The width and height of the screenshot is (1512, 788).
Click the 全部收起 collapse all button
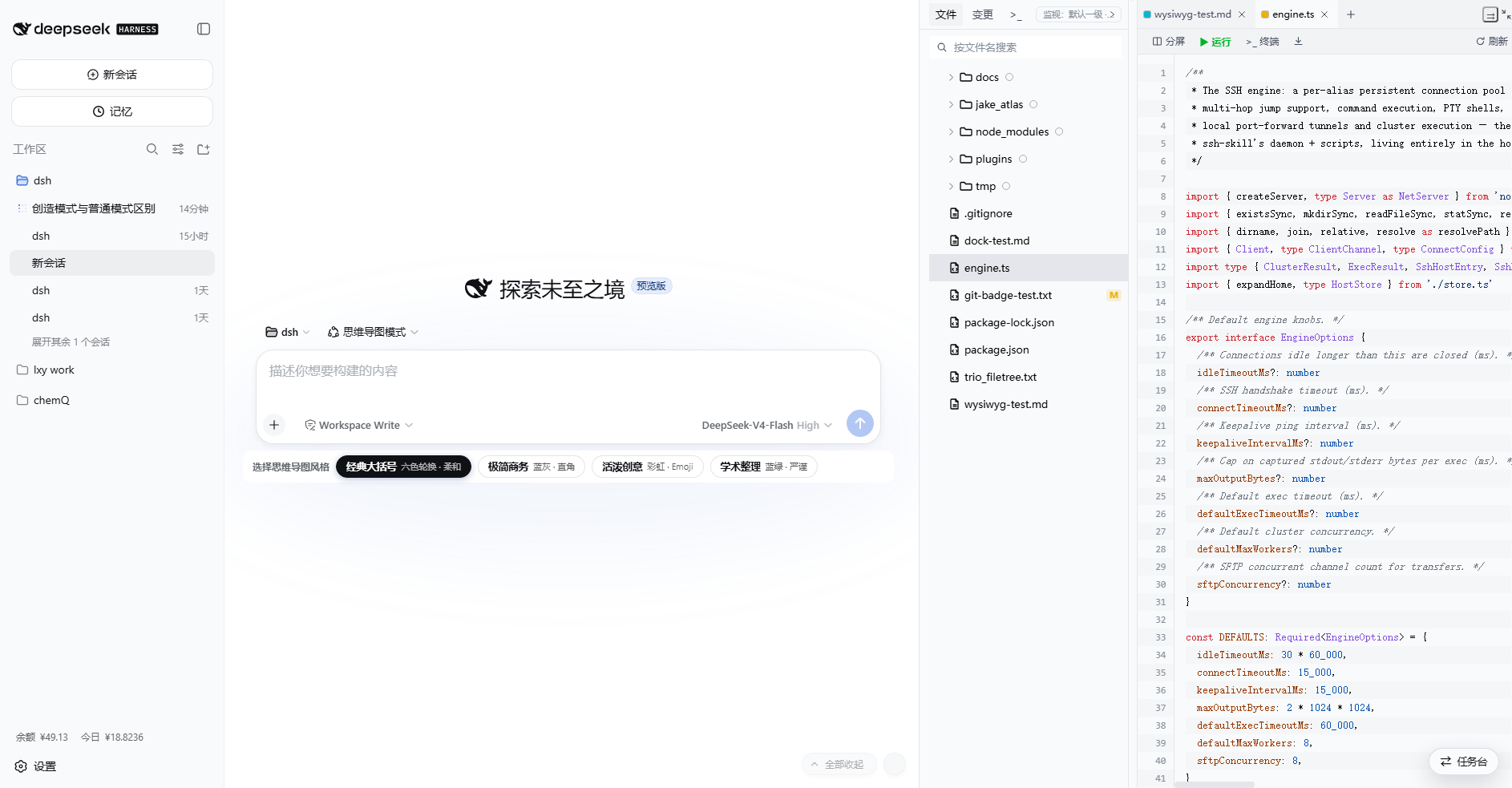839,764
